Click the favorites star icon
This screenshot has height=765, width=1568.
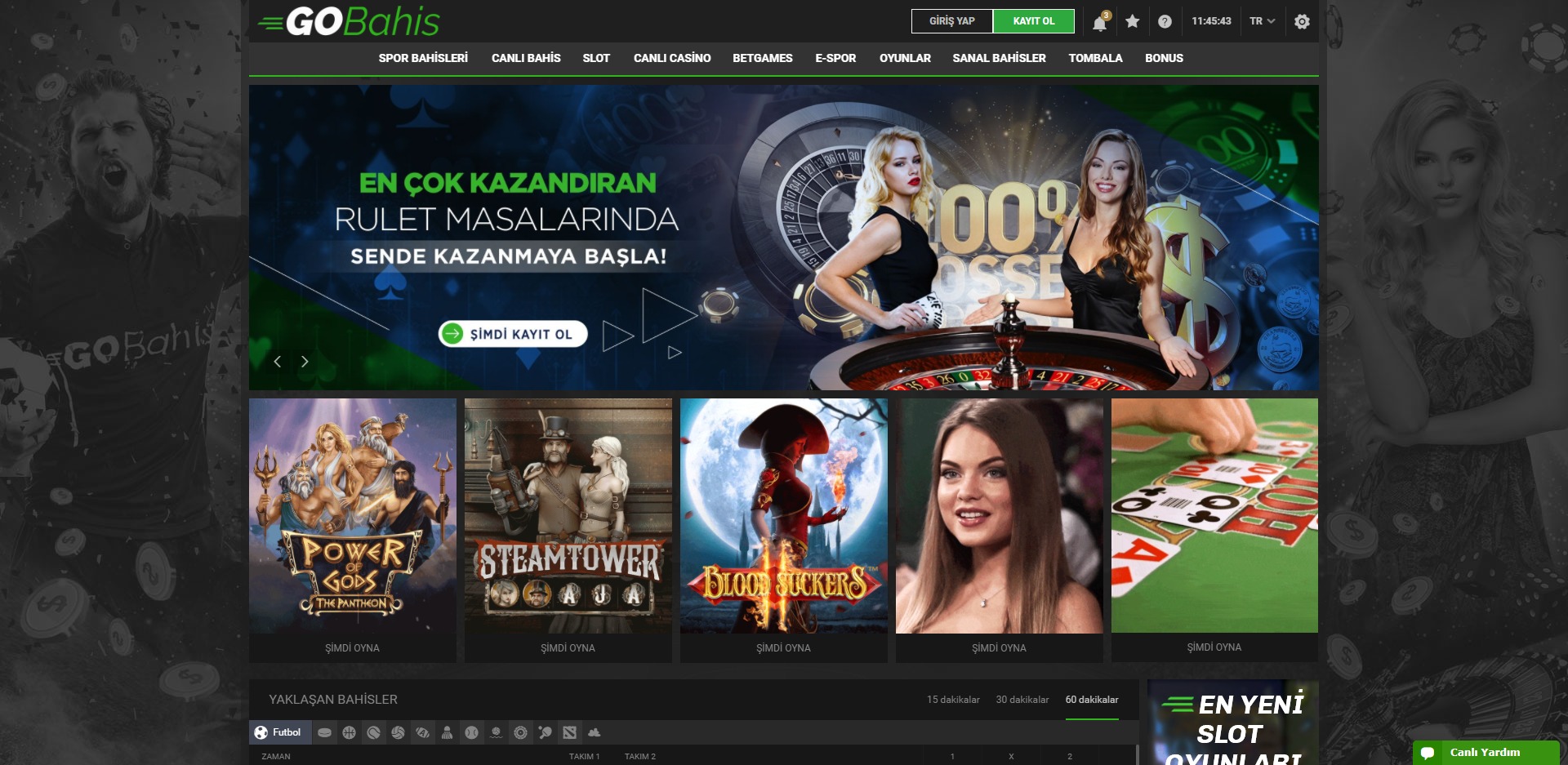coord(1132,22)
